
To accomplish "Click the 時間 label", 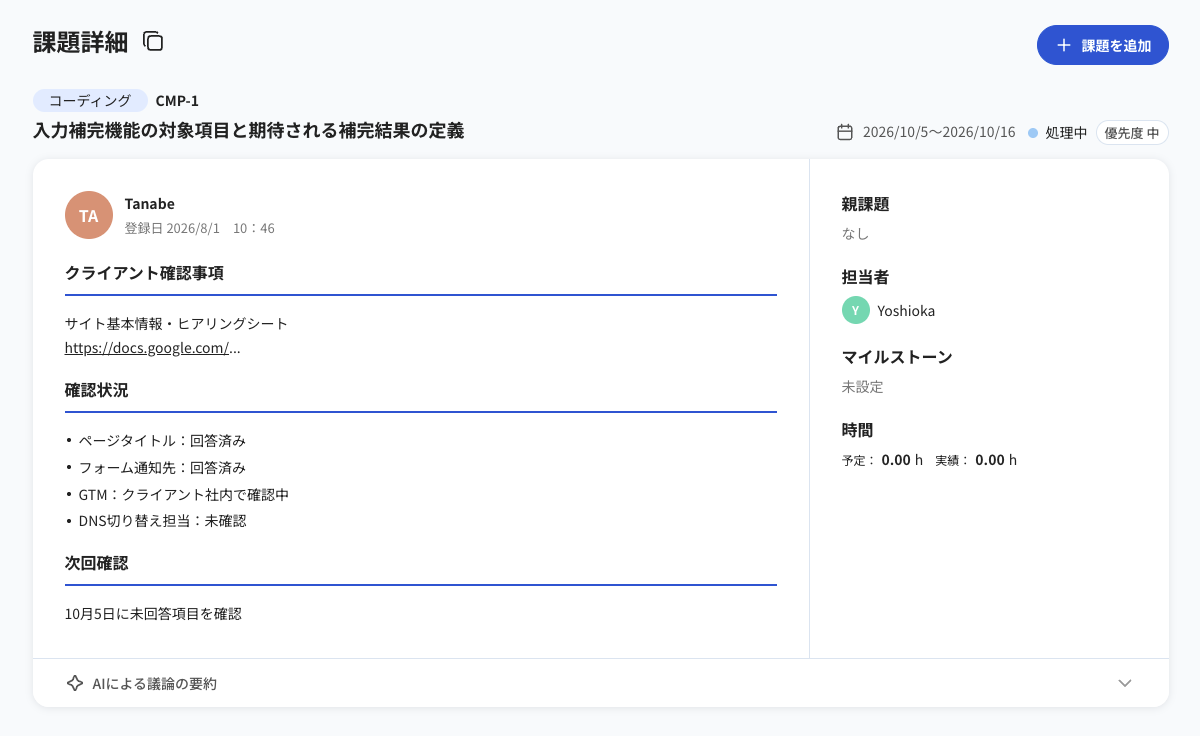I will [x=858, y=430].
